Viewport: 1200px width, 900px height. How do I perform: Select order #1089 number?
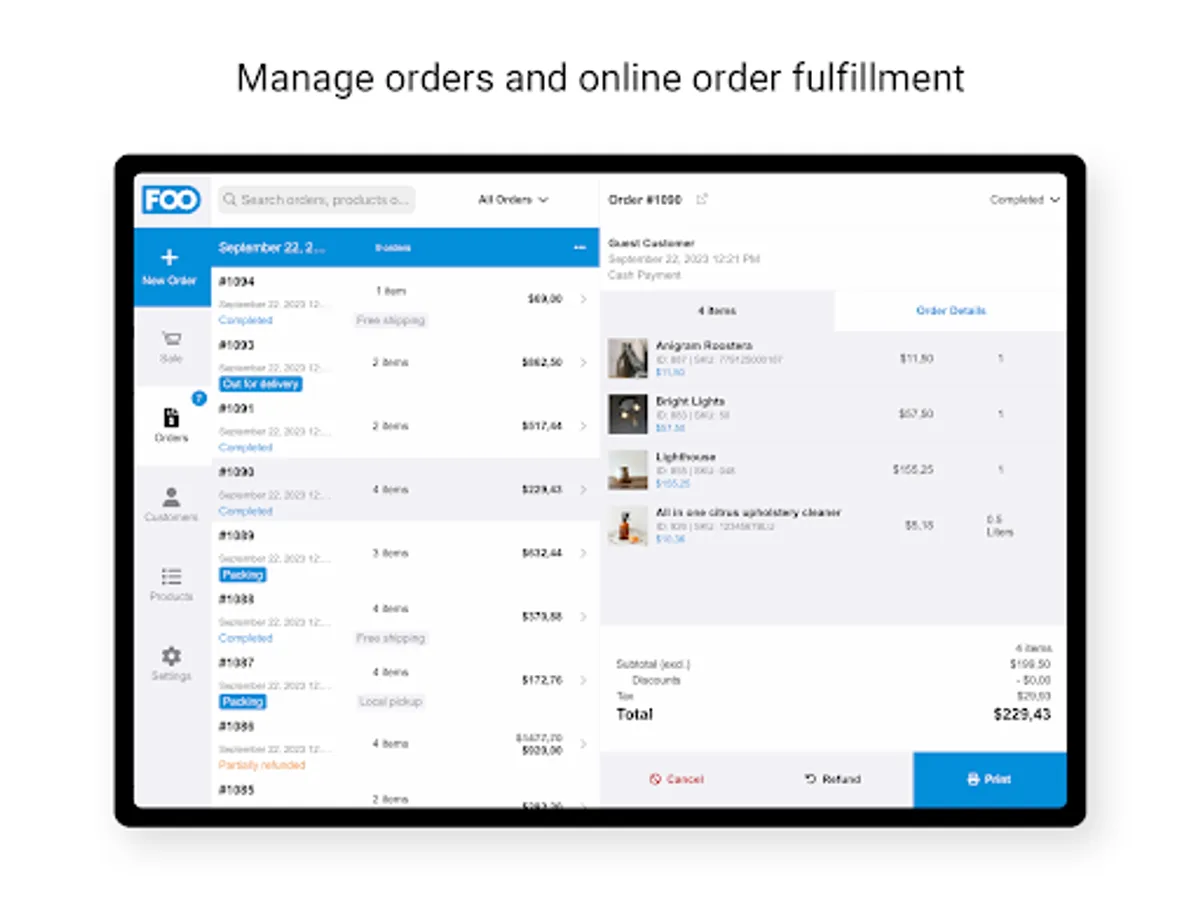[237, 536]
